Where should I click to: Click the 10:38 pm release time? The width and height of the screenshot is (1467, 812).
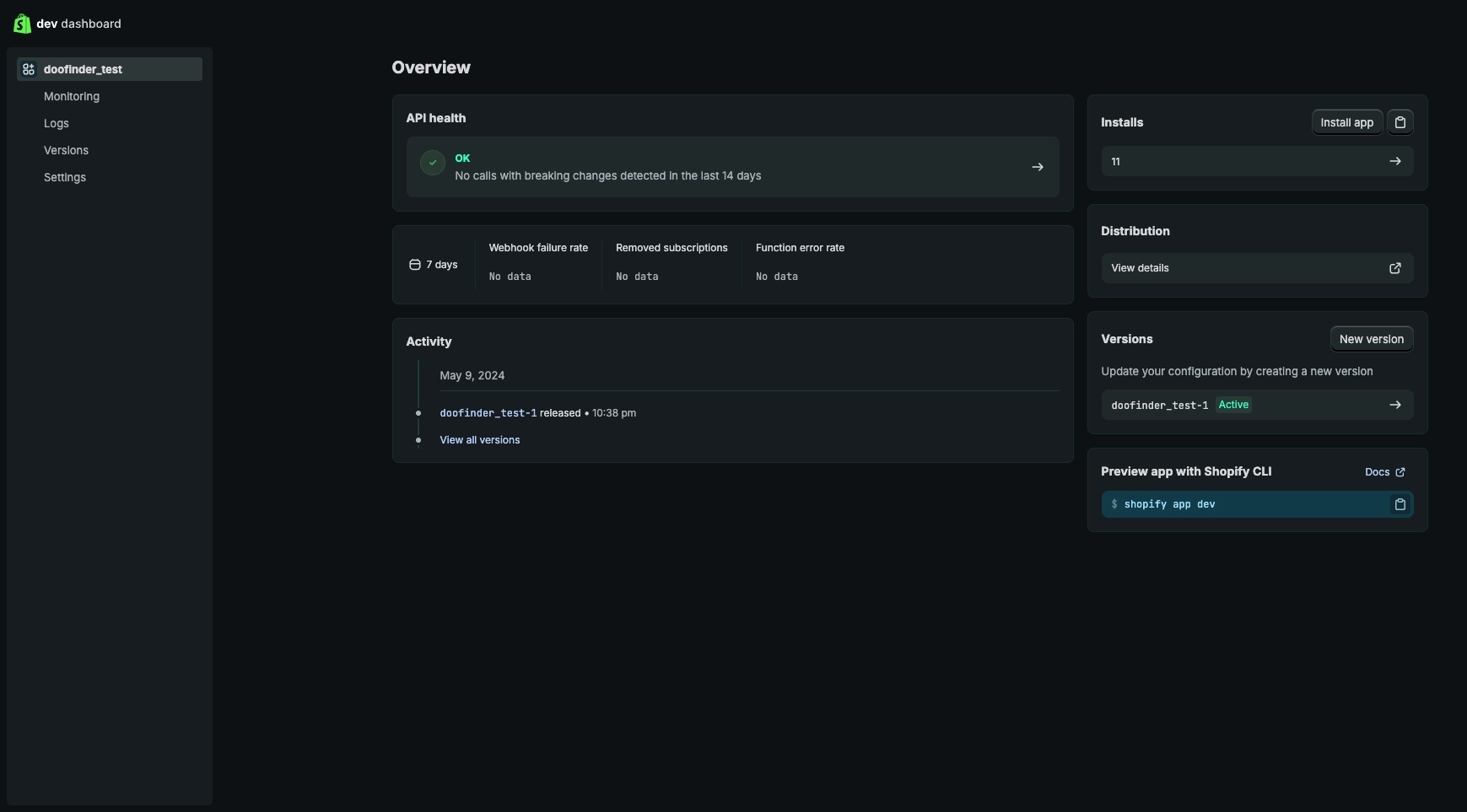click(x=614, y=413)
